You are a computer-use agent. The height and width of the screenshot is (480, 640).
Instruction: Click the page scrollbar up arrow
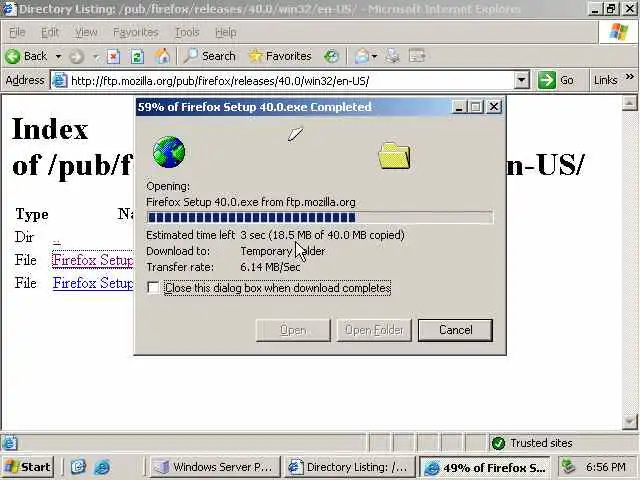[x=629, y=102]
